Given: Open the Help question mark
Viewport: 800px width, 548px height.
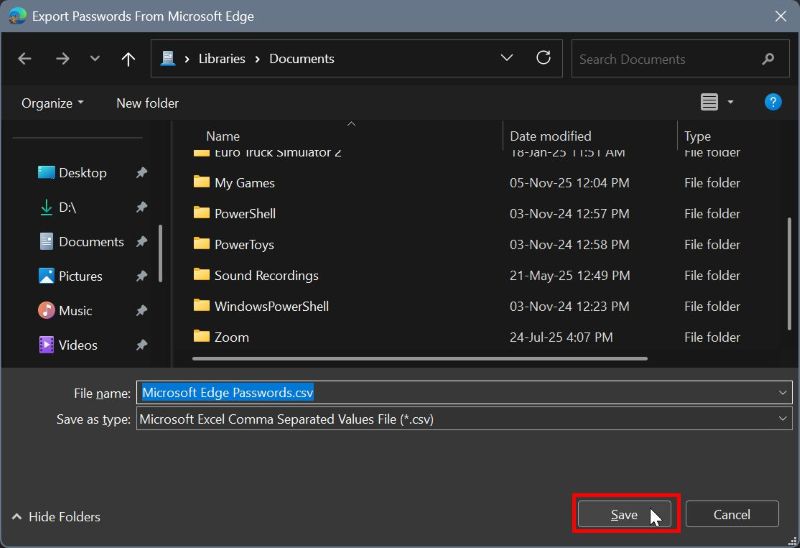Looking at the screenshot, I should 773,102.
